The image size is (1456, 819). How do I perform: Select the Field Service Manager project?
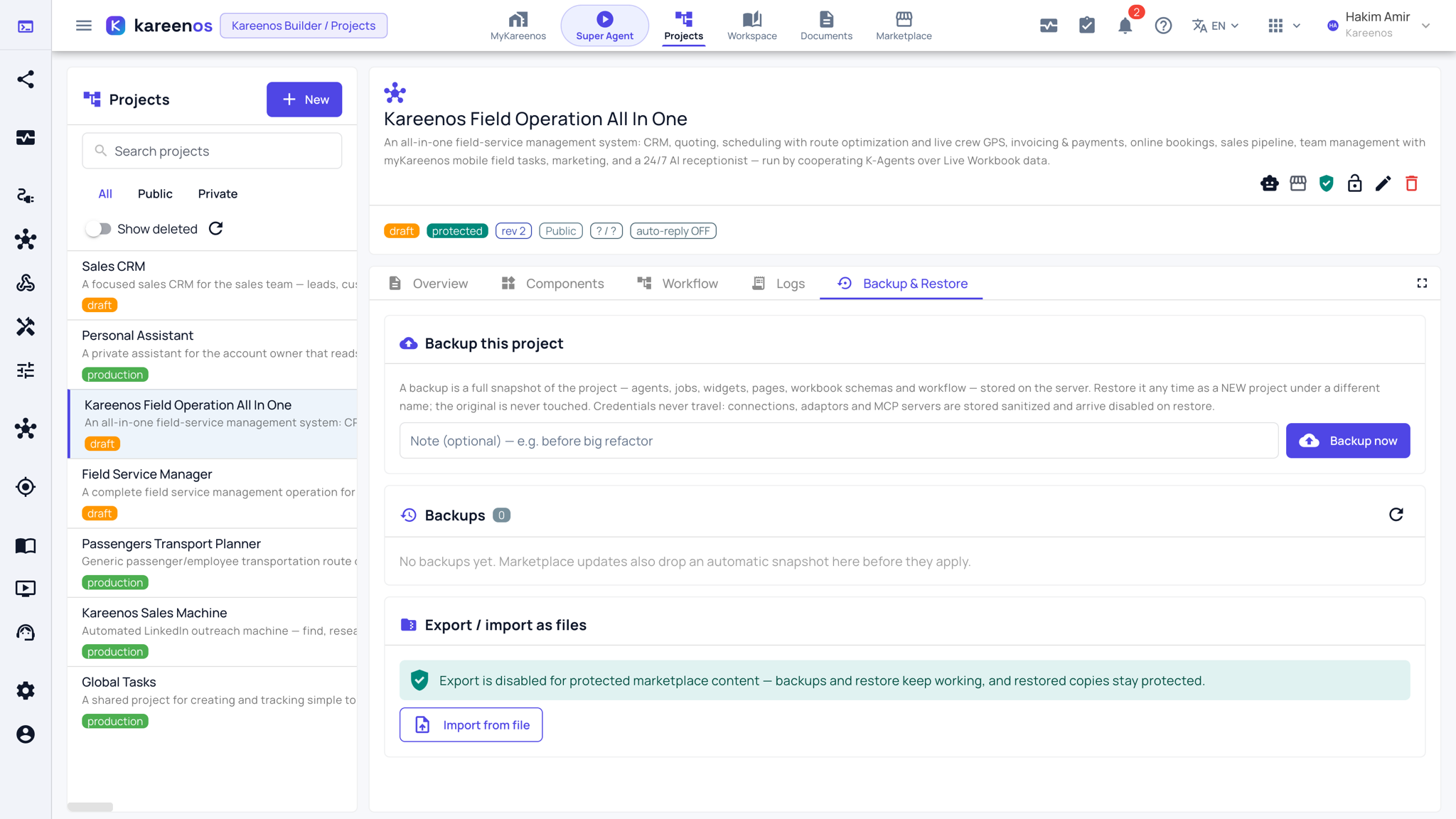(x=212, y=493)
